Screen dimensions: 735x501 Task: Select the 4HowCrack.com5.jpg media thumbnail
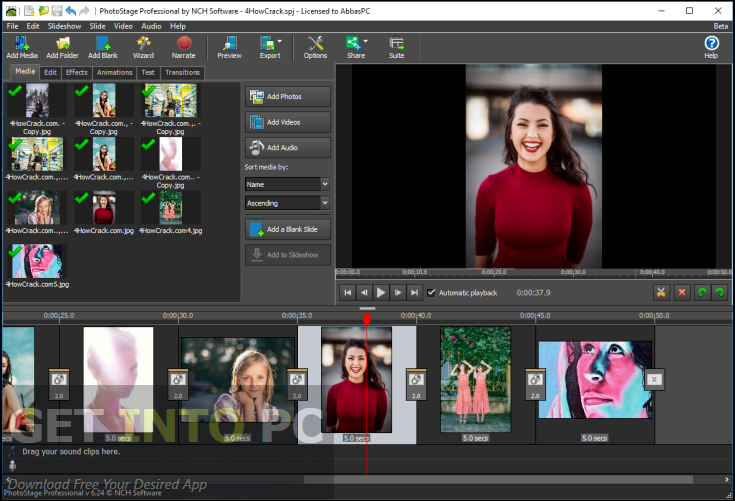(37, 261)
